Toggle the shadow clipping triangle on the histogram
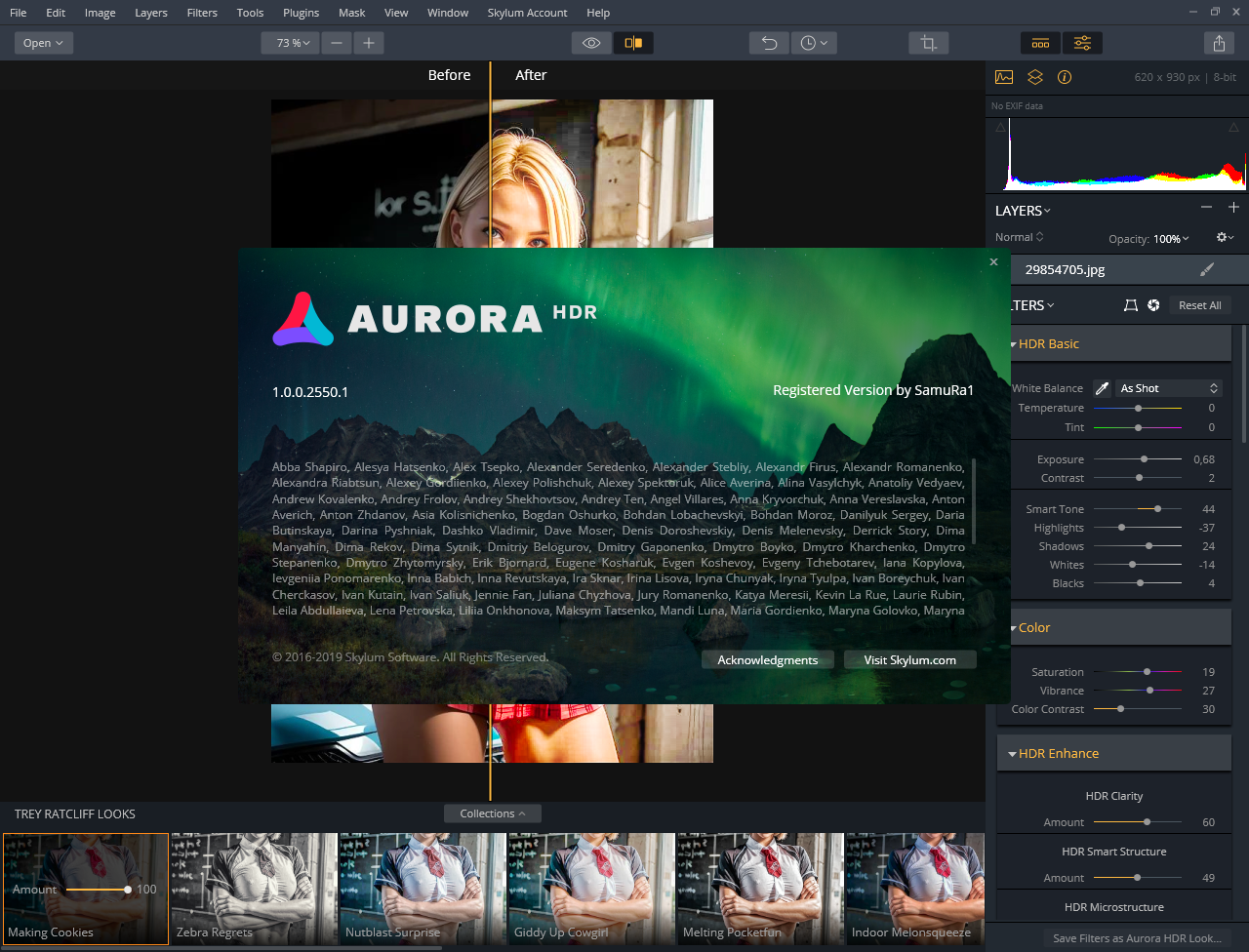The image size is (1249, 952). (x=1000, y=128)
